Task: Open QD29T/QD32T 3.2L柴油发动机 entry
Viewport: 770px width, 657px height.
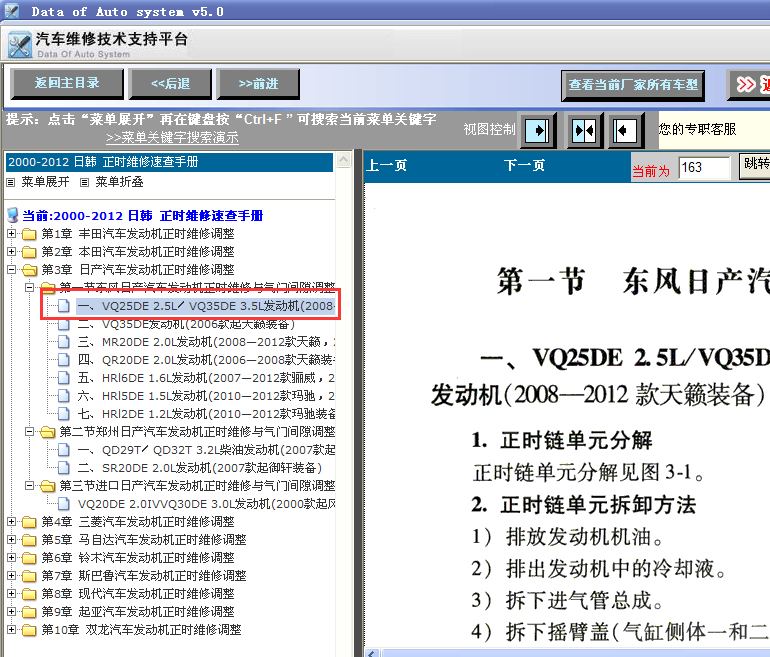Action: [x=206, y=450]
